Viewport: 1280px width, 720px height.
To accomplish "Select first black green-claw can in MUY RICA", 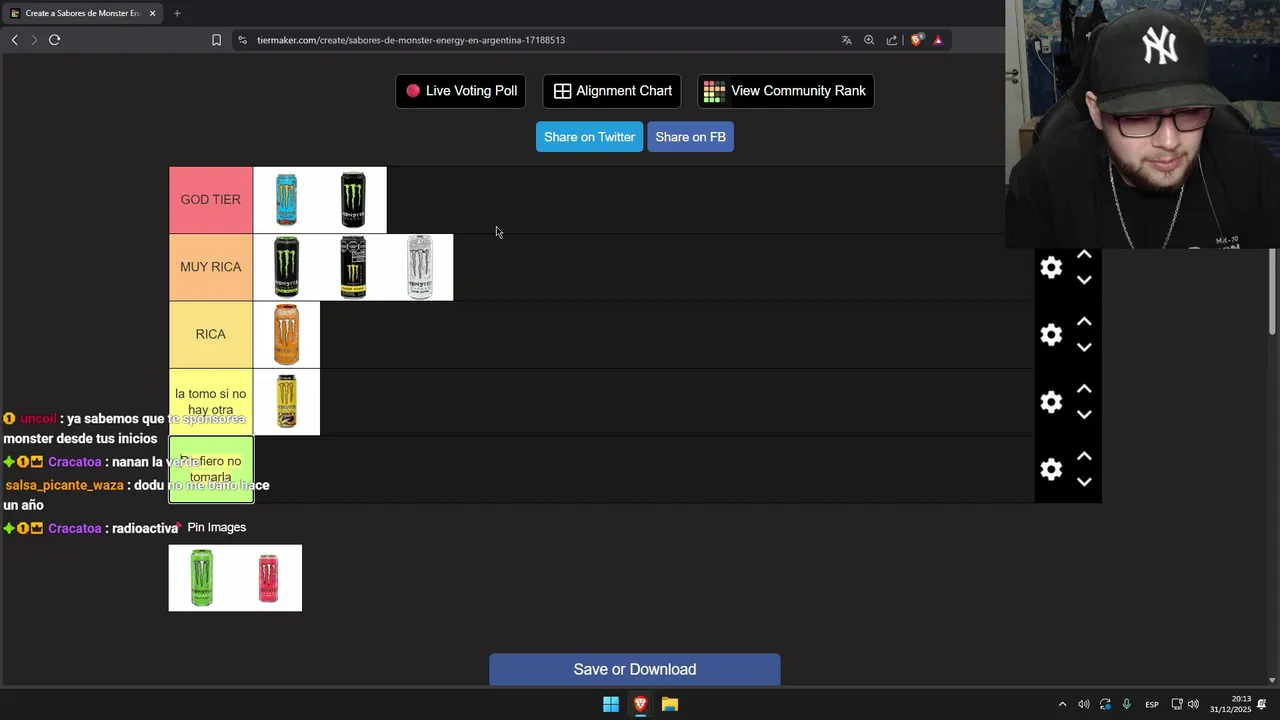I will pos(286,267).
